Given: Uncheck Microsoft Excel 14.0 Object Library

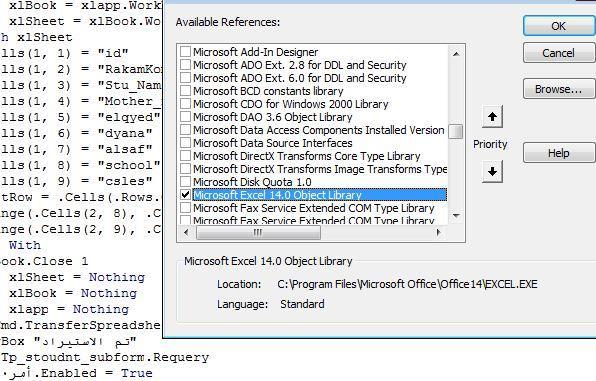Looking at the screenshot, I should click(185, 195).
